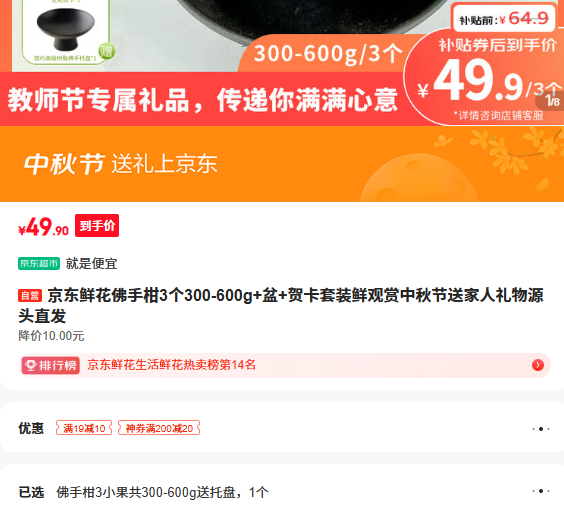The image size is (564, 505).
Task: Click the selected spec 佛手柑3小果共300-600g送托盘
Action: [162, 492]
